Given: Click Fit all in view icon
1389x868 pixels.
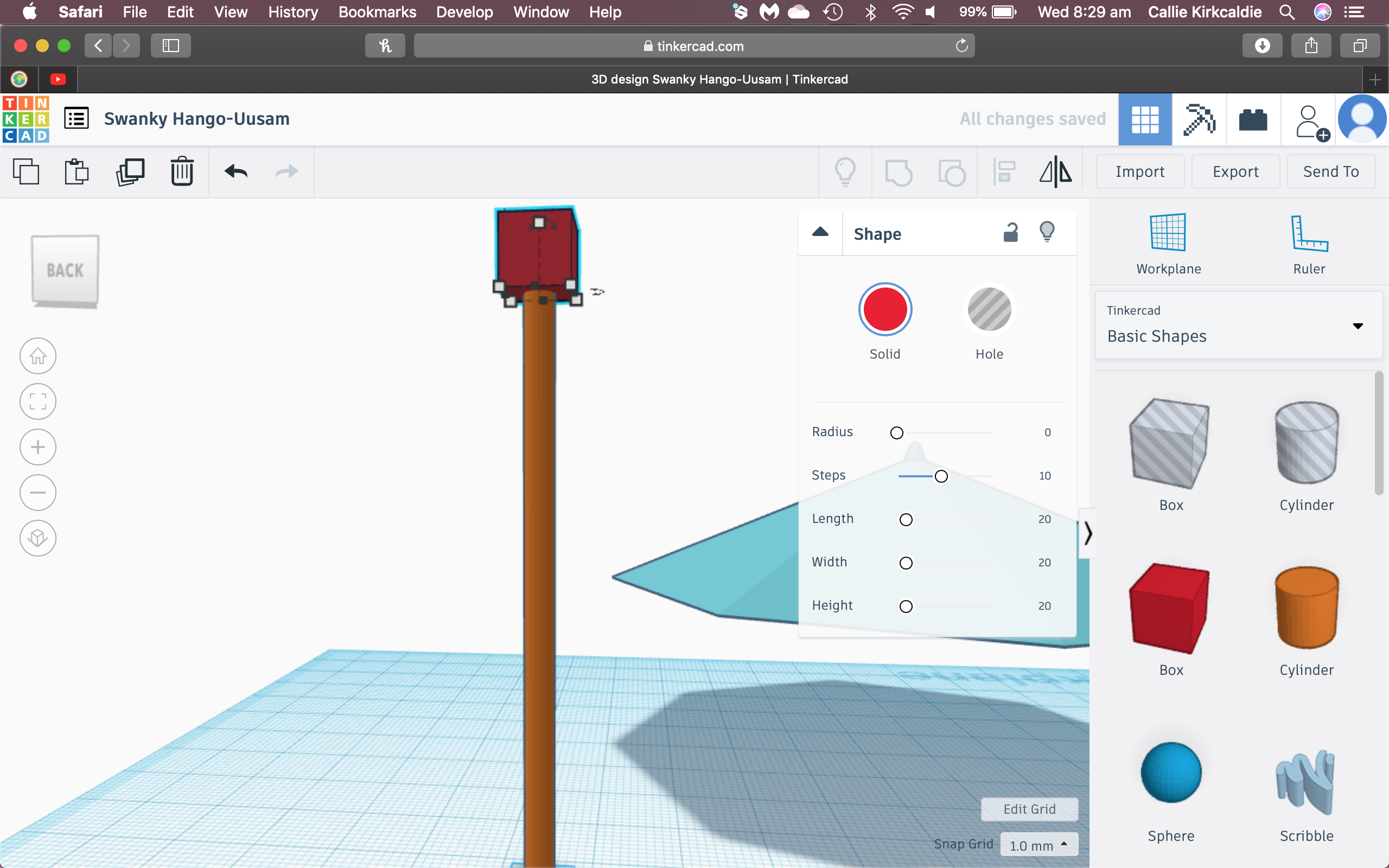Looking at the screenshot, I should pyautogui.click(x=38, y=401).
